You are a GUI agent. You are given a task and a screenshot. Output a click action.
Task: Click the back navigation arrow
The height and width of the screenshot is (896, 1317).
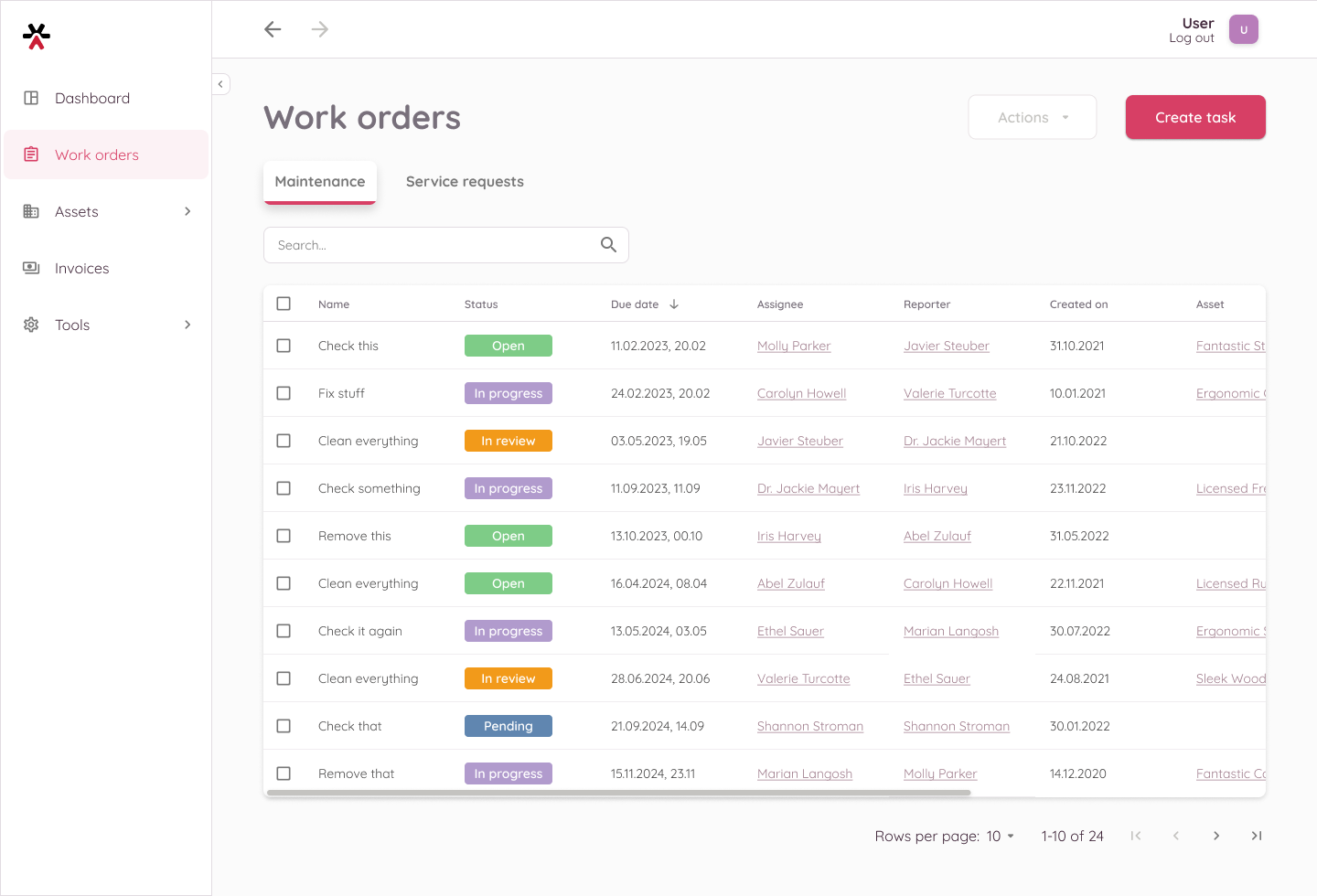tap(273, 29)
